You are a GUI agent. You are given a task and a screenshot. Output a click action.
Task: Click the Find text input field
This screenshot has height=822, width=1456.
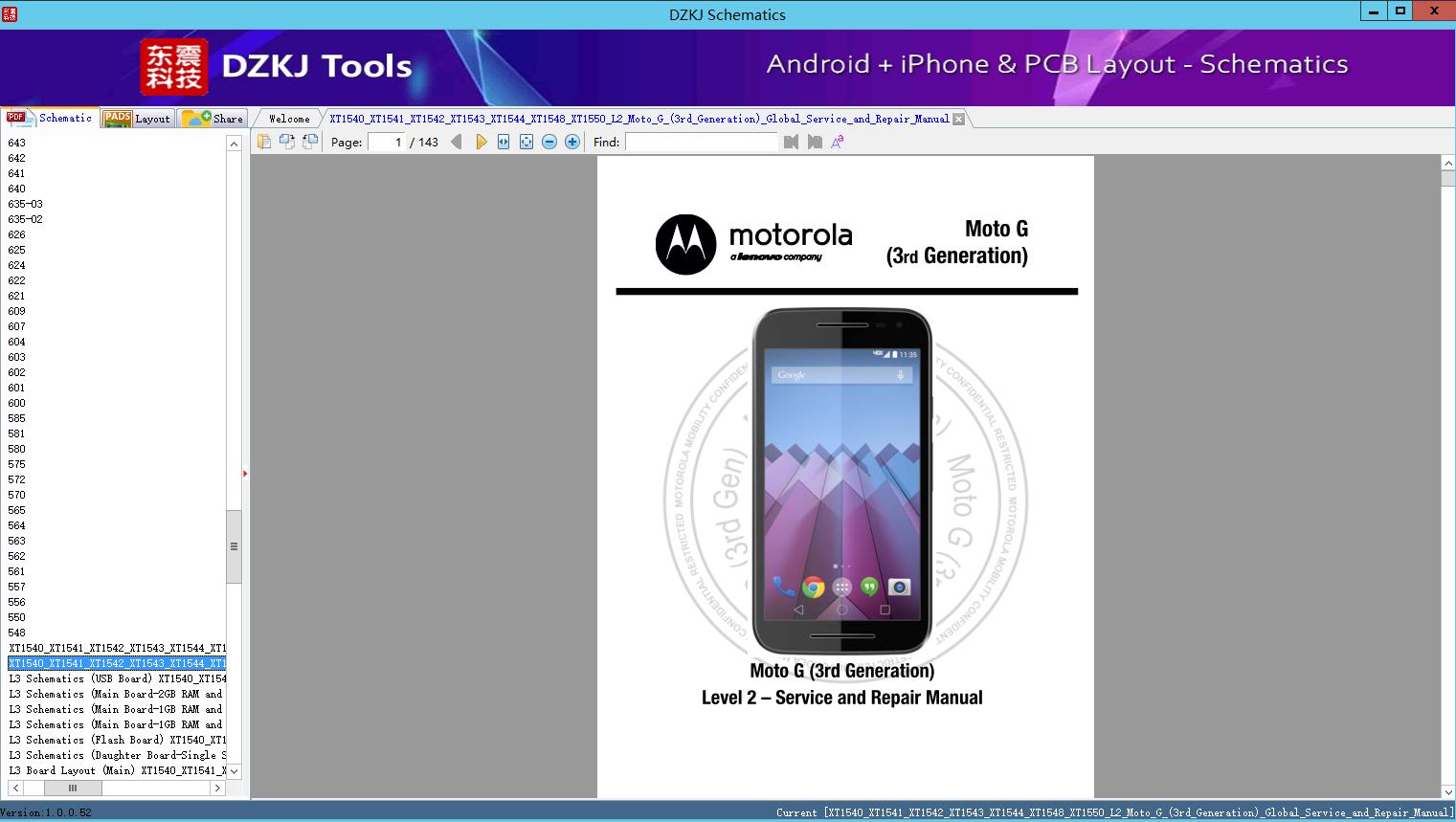[x=702, y=142]
